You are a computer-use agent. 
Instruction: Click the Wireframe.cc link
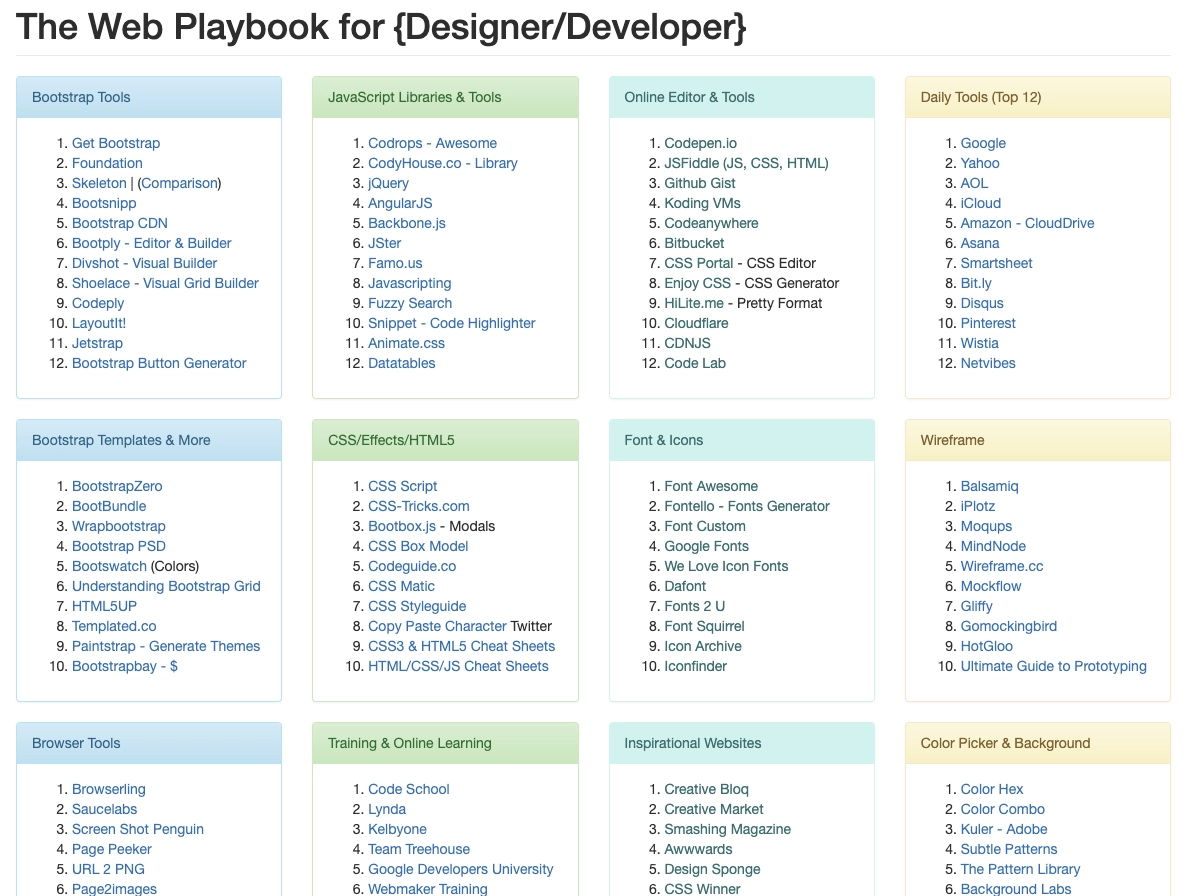1001,566
